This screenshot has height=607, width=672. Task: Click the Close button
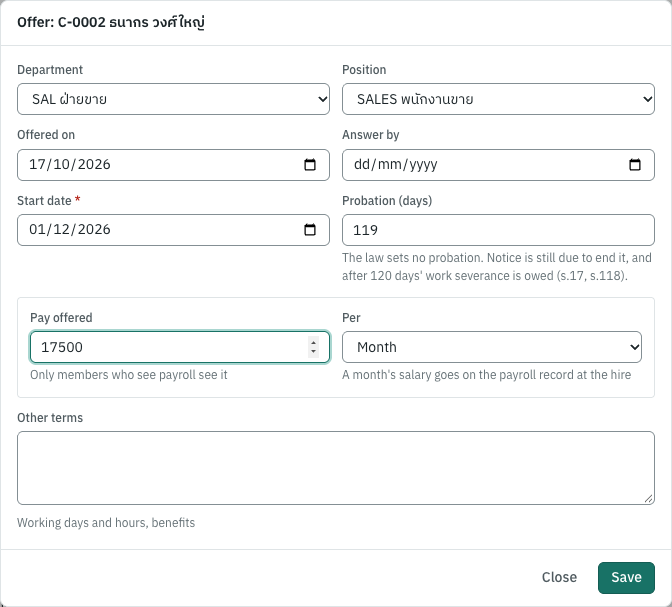pos(559,577)
